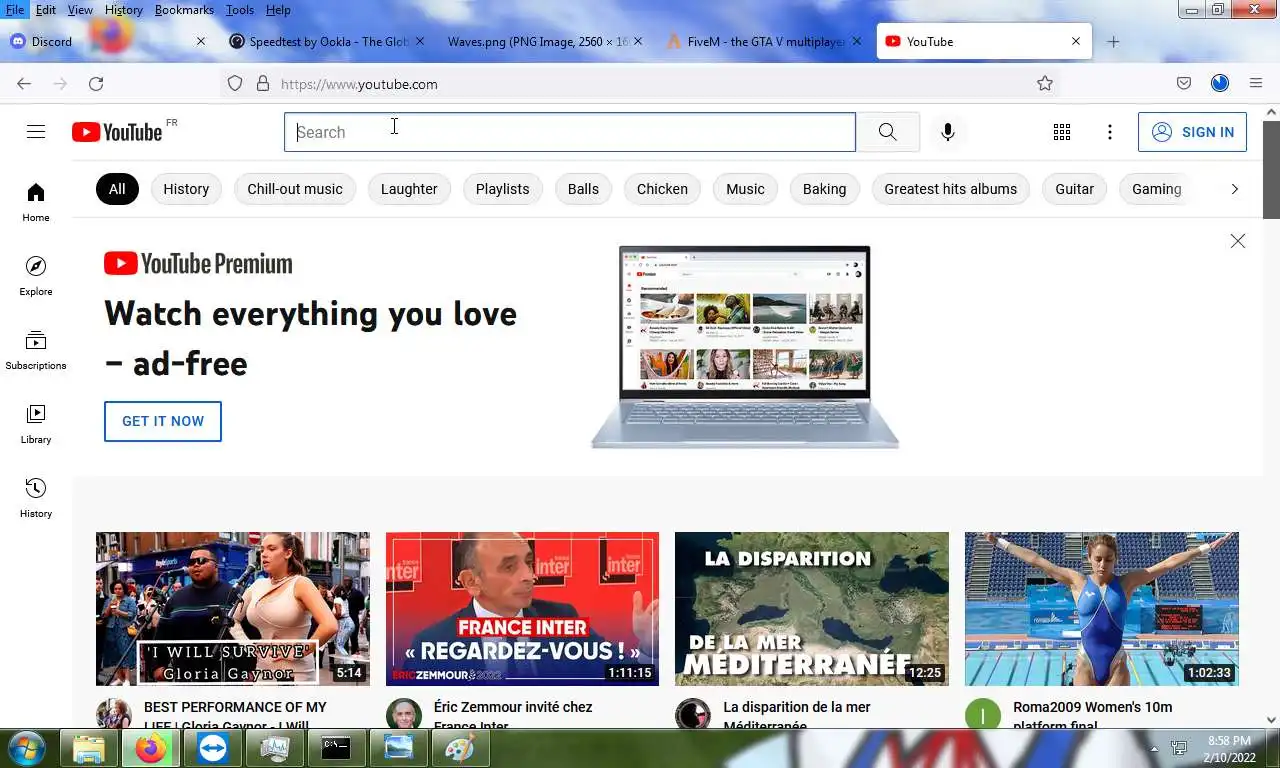Open the three-dot settings menu
1280x768 pixels.
1110,132
